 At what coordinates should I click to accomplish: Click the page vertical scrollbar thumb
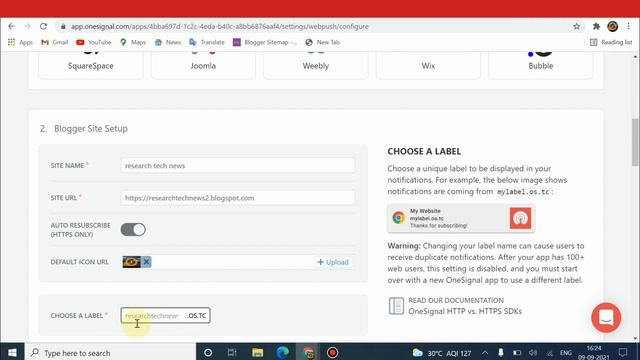pyautogui.click(x=635, y=142)
